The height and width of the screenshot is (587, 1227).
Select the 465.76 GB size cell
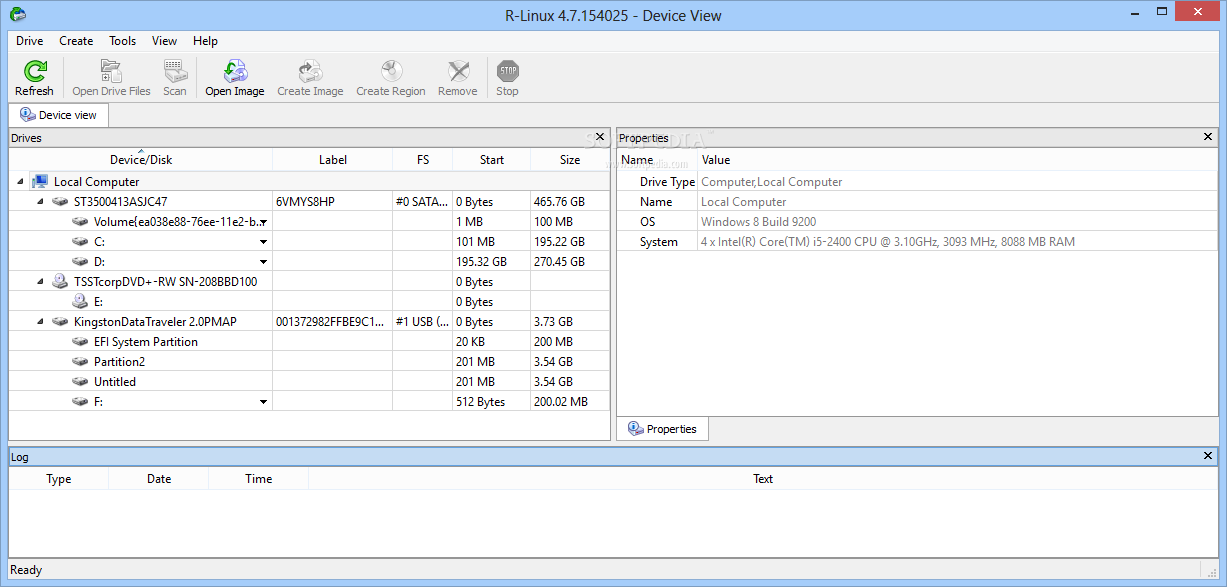click(x=570, y=202)
